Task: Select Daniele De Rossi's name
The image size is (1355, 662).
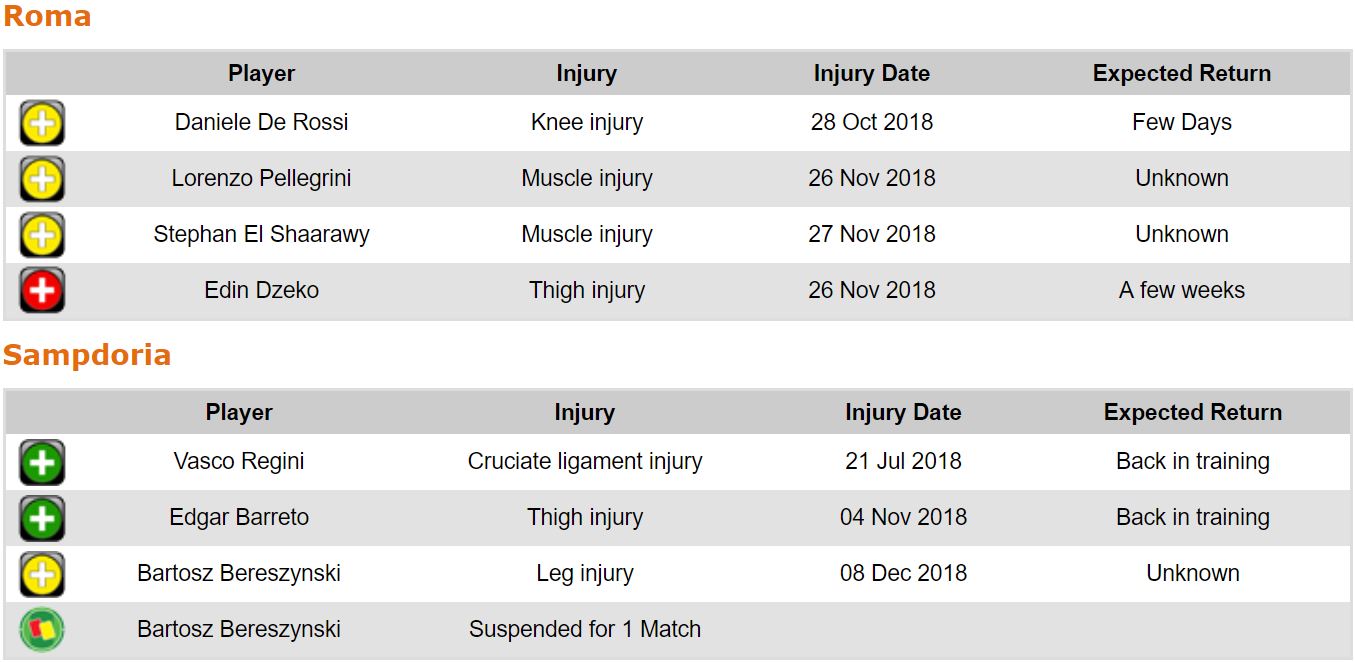Action: click(x=262, y=122)
